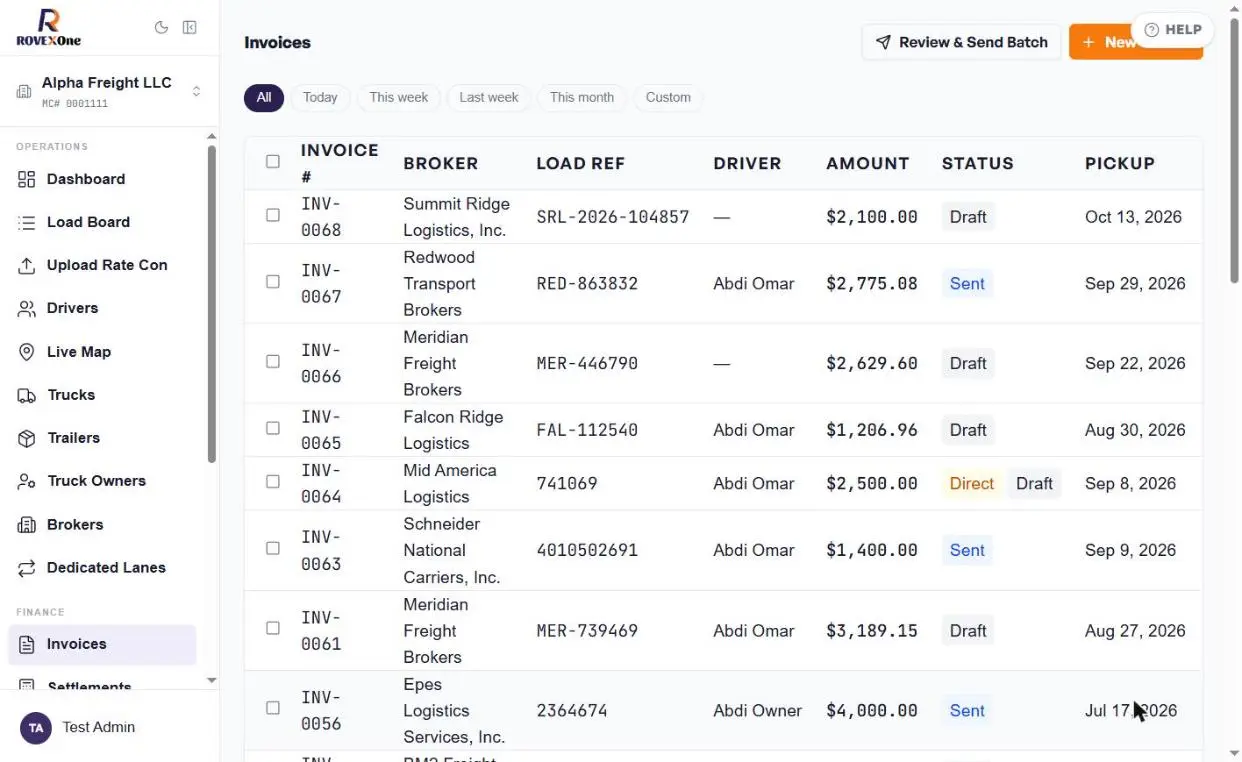Screen dimensions: 1242x762
Task: Click pickup date Aug 27, 2026
Action: click(1135, 631)
